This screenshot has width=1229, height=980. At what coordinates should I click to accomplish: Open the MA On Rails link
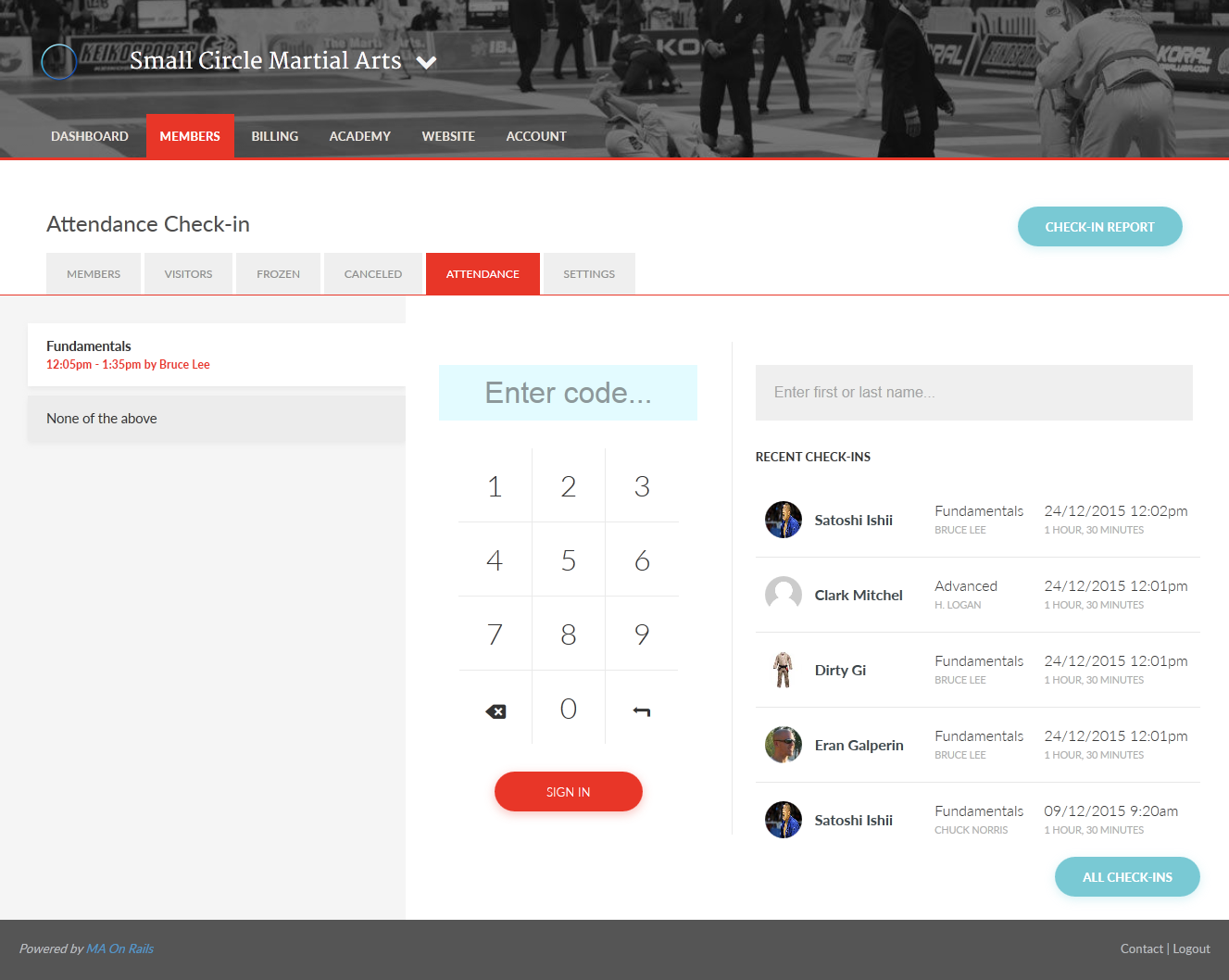point(119,949)
